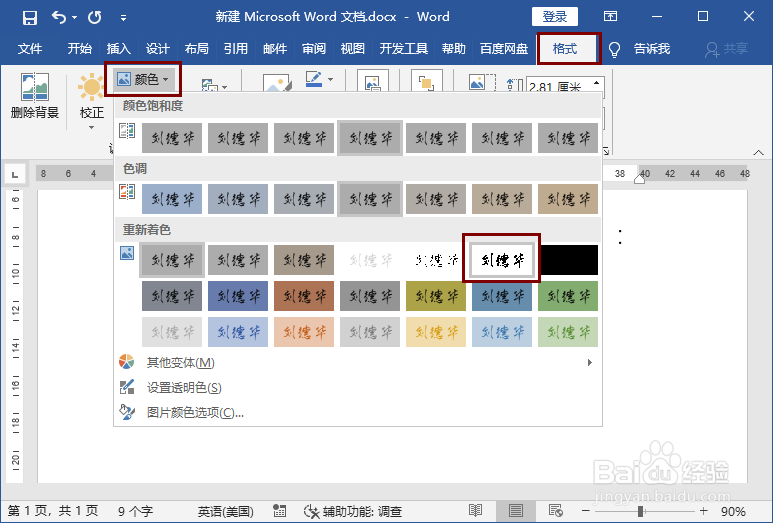This screenshot has height=523, width=773.
Task: Select the coolest blue color tone thumbnail
Action: (x=172, y=199)
